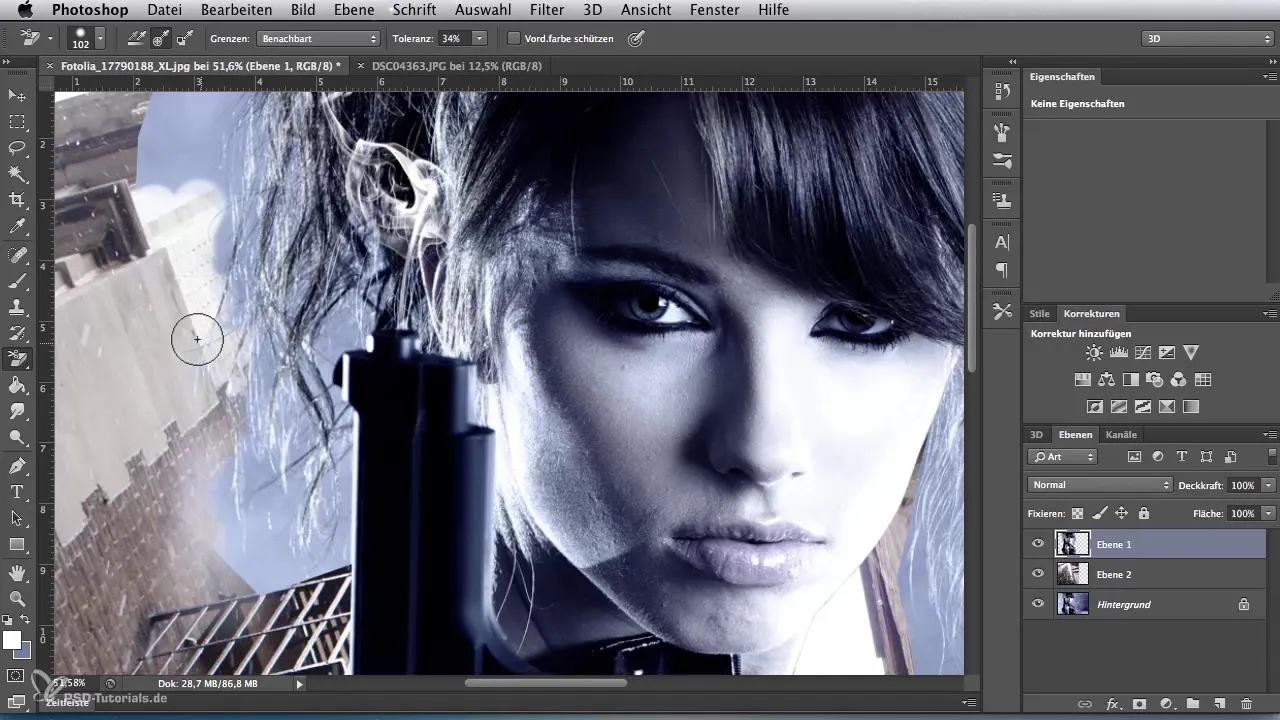Add a layer mask
This screenshot has width=1280, height=720.
[1138, 704]
